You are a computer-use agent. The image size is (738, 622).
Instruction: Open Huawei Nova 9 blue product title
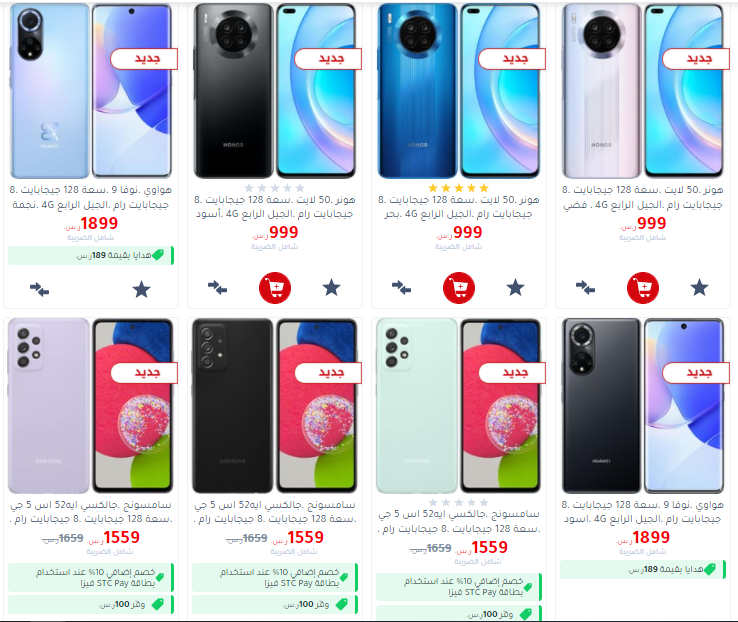point(91,197)
